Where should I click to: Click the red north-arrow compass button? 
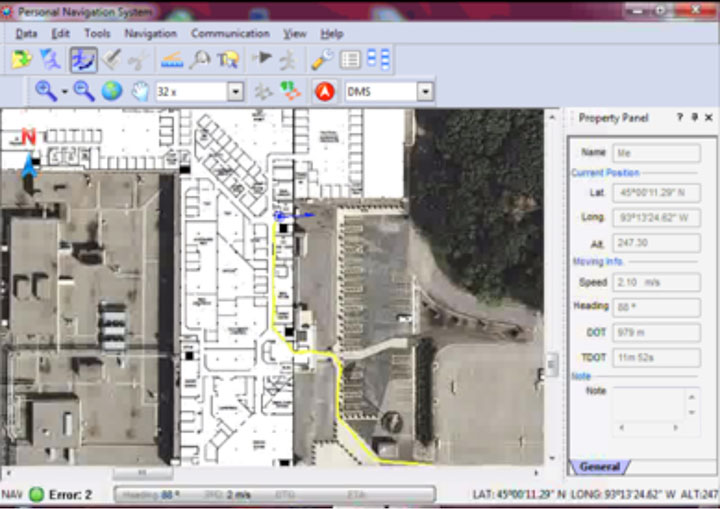(324, 91)
